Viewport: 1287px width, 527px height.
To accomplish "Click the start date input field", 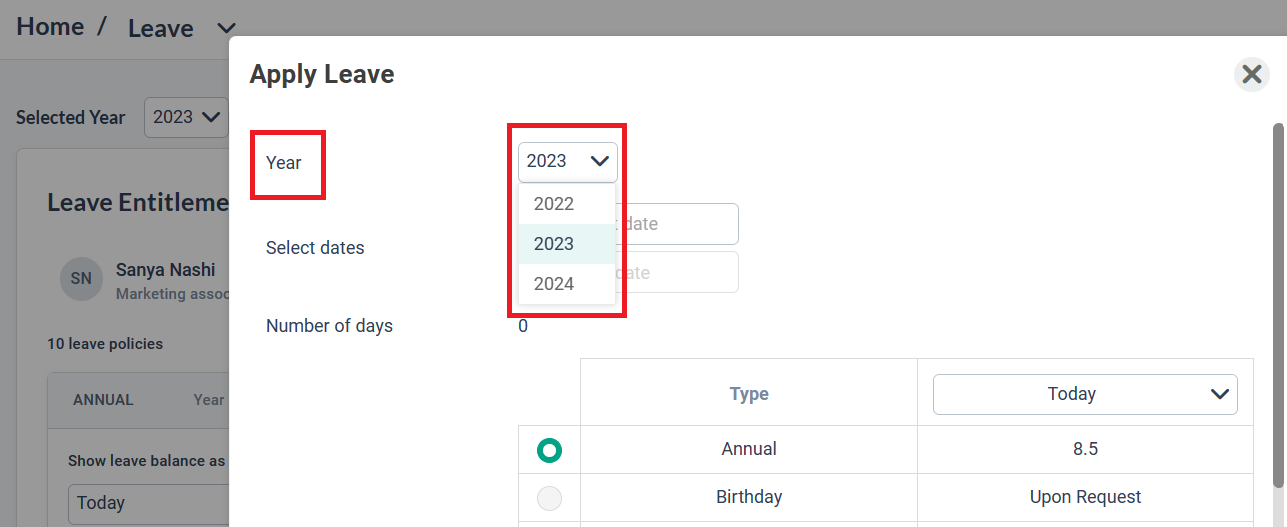I will click(677, 224).
